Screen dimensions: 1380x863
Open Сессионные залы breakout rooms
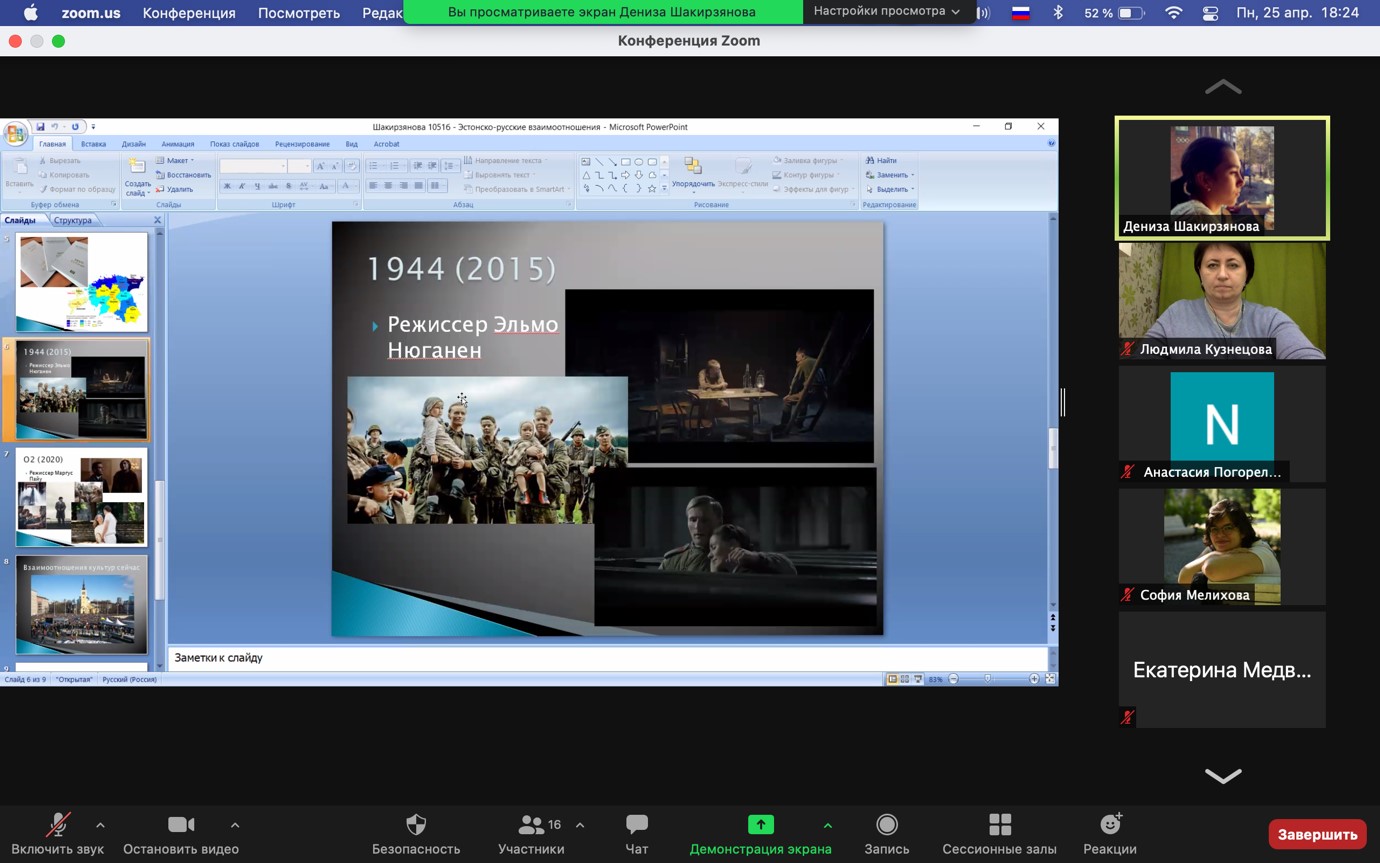(999, 835)
